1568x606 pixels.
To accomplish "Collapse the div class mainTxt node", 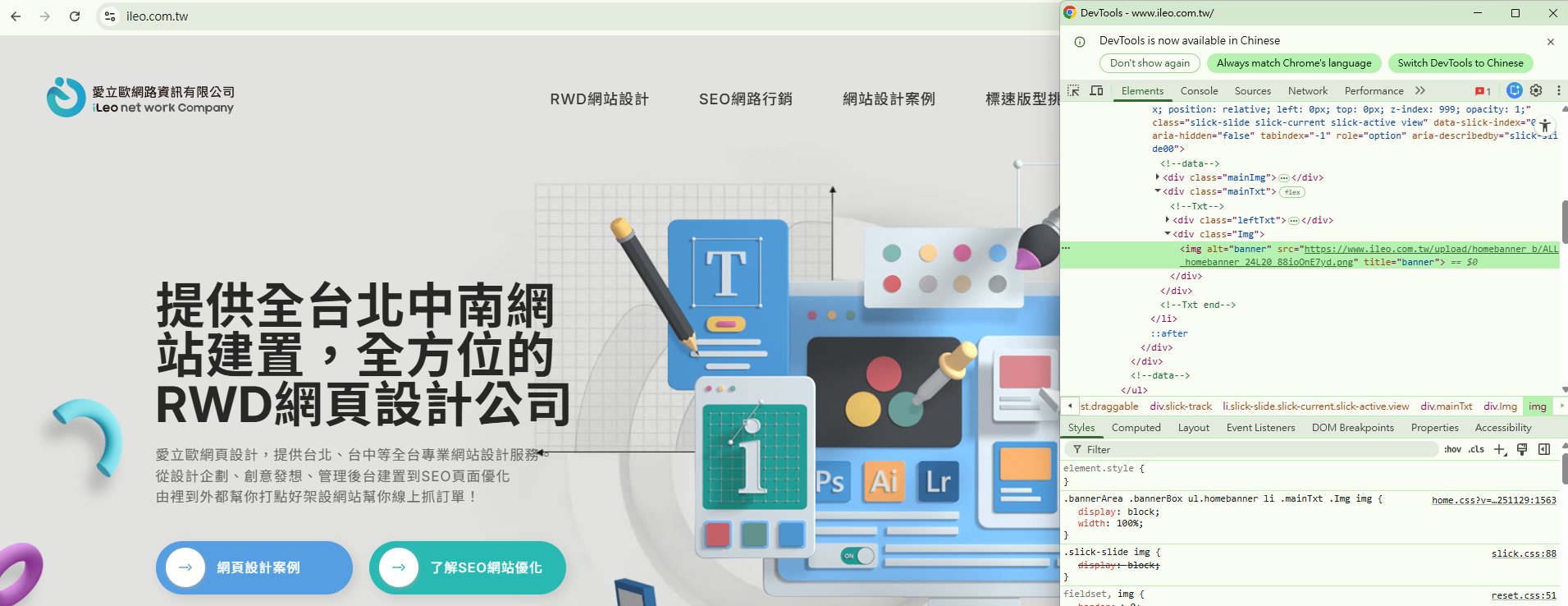I will [1158, 191].
